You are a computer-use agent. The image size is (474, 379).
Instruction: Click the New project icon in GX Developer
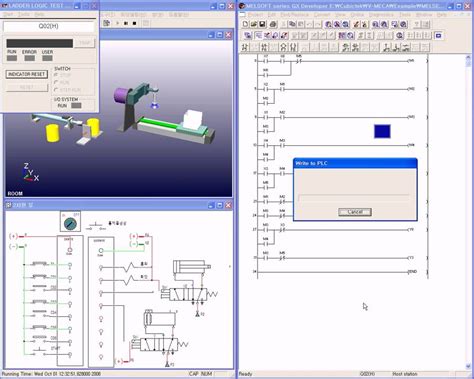point(245,24)
